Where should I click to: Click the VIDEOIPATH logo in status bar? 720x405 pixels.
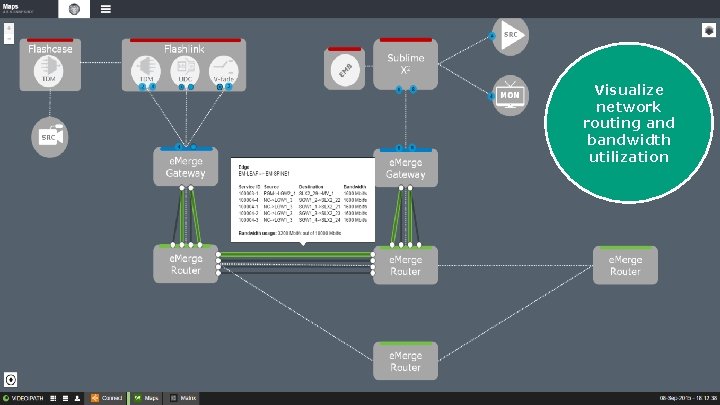(x=23, y=398)
